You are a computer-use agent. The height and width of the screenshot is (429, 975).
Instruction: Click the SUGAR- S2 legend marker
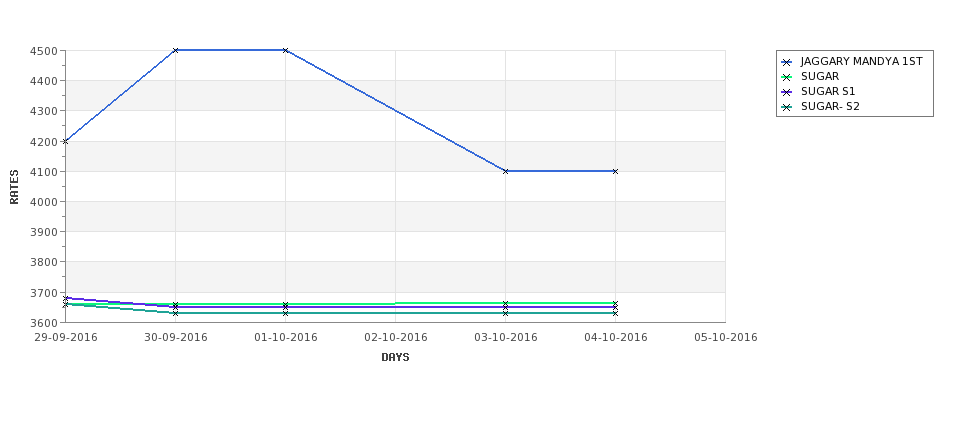coord(787,107)
